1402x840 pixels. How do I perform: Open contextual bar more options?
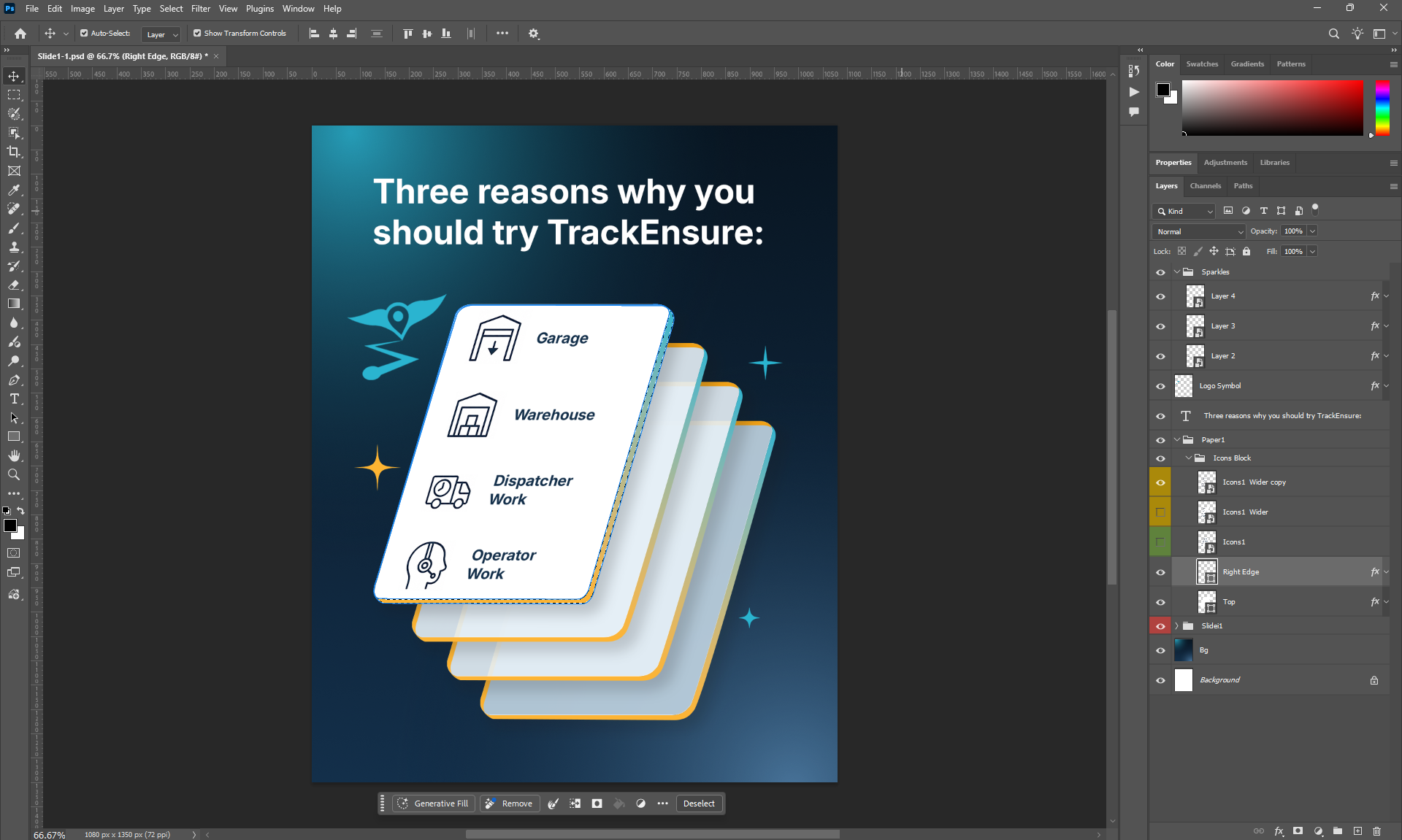coord(662,804)
